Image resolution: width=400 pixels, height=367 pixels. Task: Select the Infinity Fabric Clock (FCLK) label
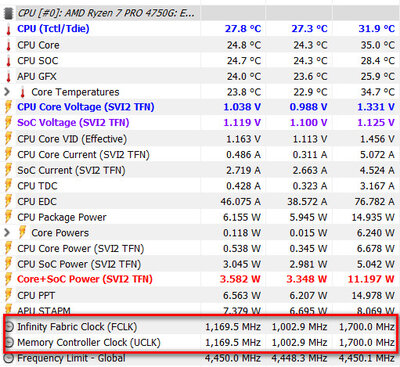click(77, 327)
